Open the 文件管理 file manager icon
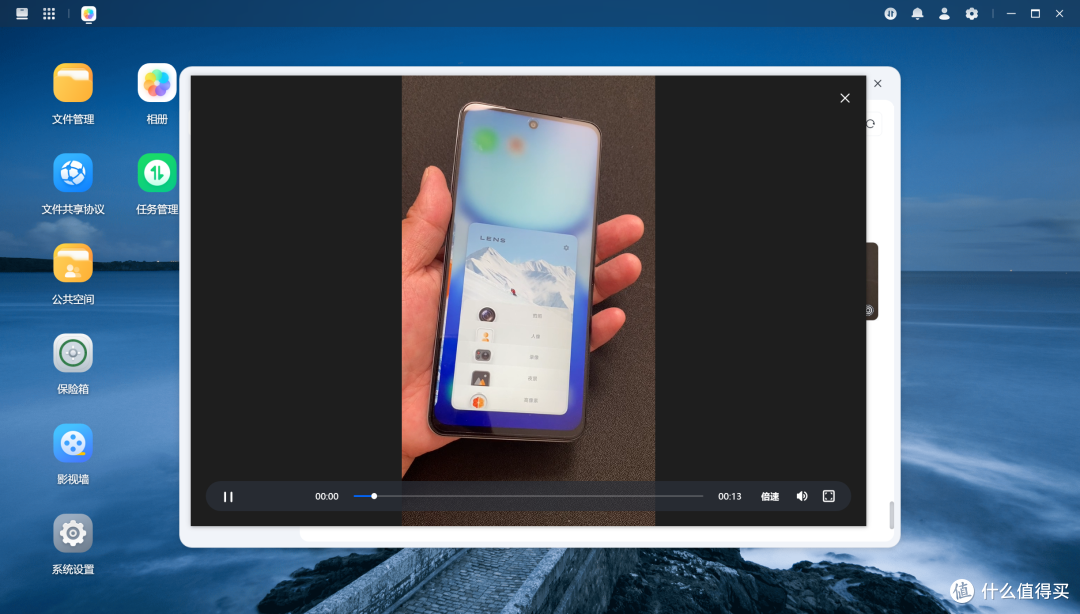The image size is (1080, 614). point(73,83)
